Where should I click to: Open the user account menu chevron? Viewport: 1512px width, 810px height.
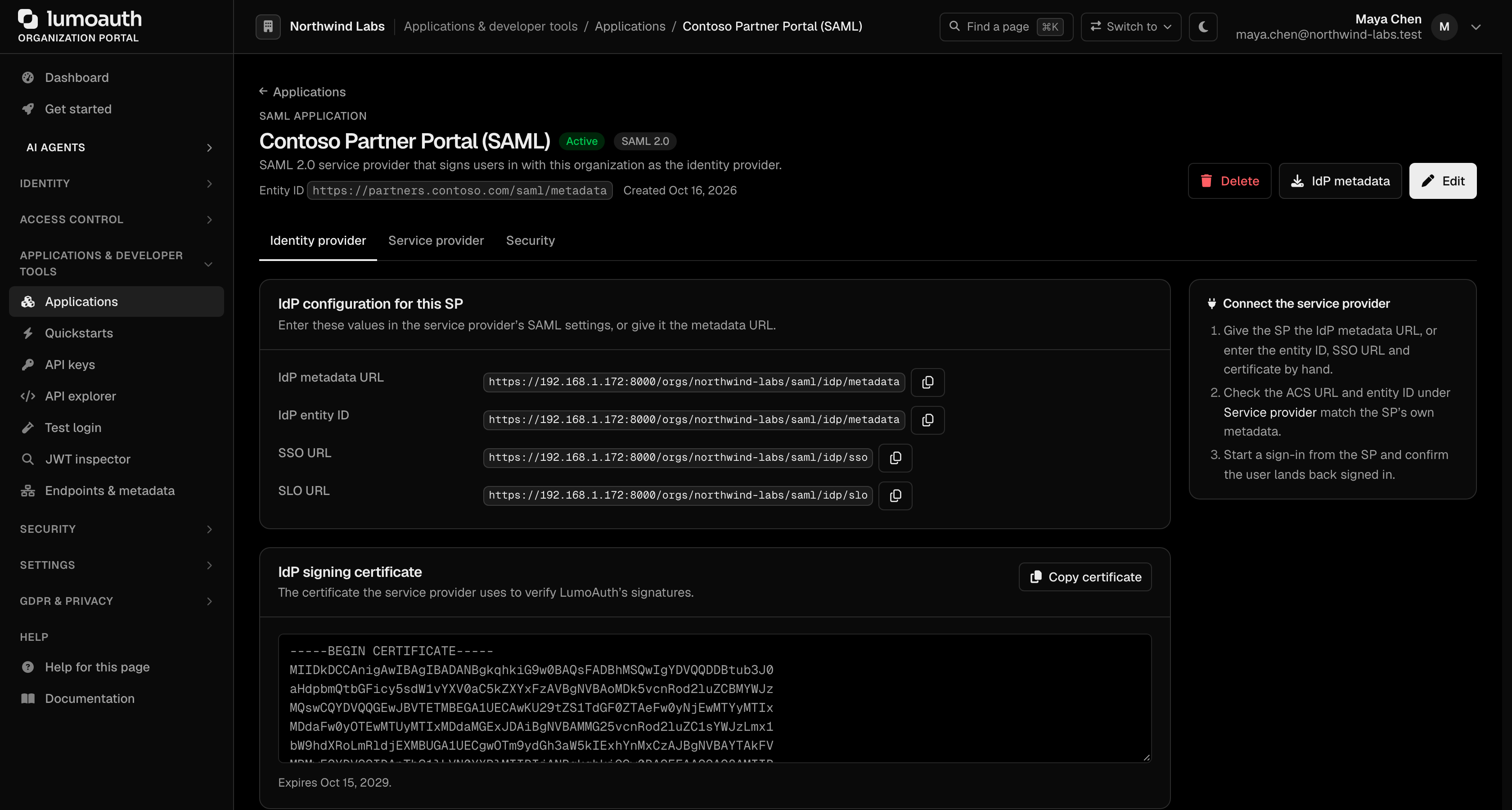(x=1476, y=27)
